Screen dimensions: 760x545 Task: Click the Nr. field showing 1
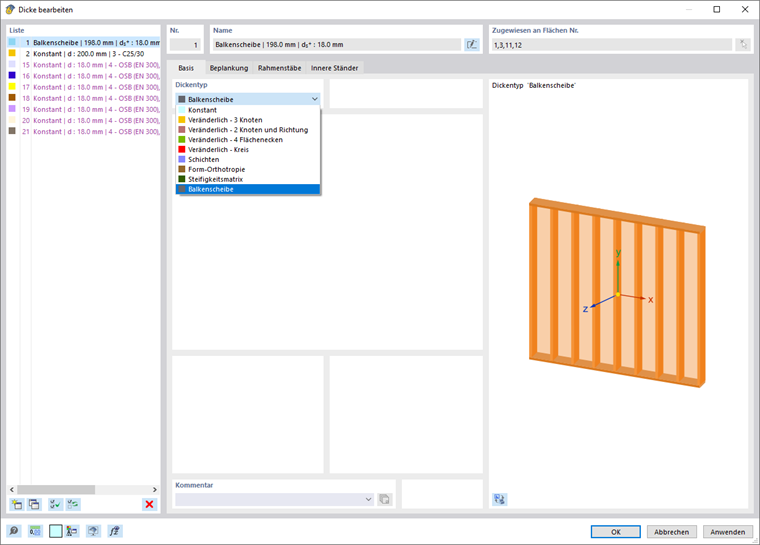click(185, 45)
